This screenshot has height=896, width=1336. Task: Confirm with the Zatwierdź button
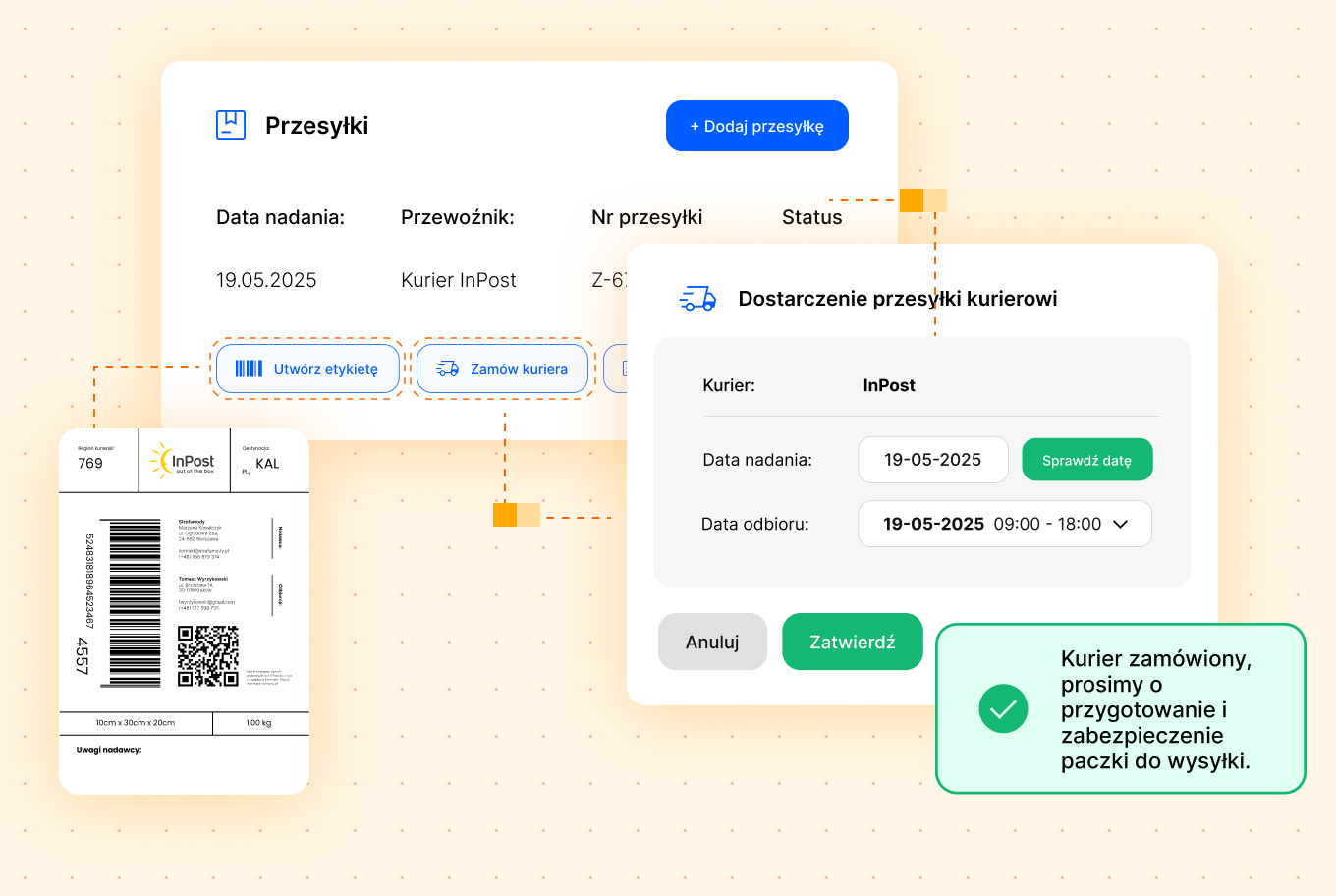coord(853,642)
